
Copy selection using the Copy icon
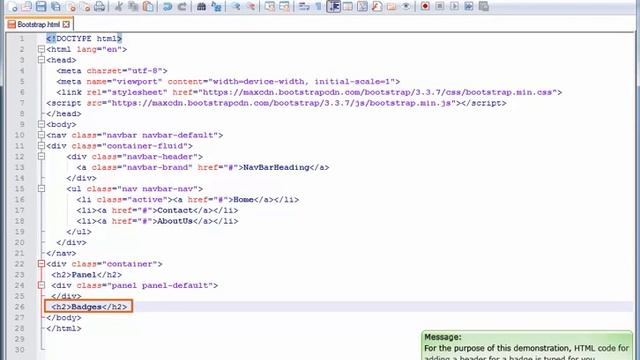tap(133, 6)
